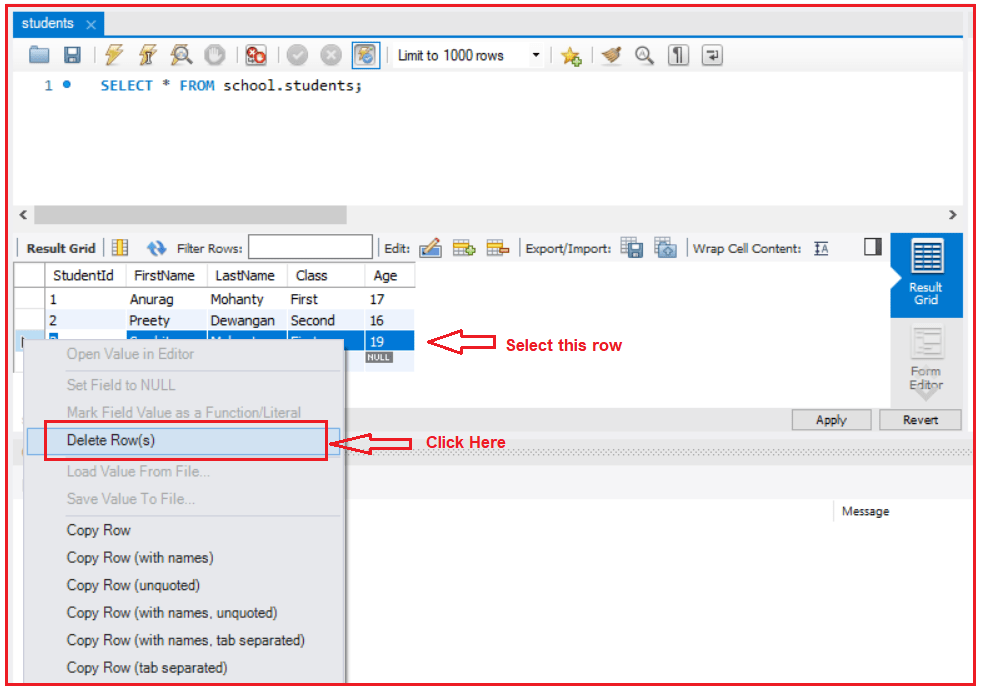981x692 pixels.
Task: Select Copy Row (with names, tab separated)
Action: 184,640
